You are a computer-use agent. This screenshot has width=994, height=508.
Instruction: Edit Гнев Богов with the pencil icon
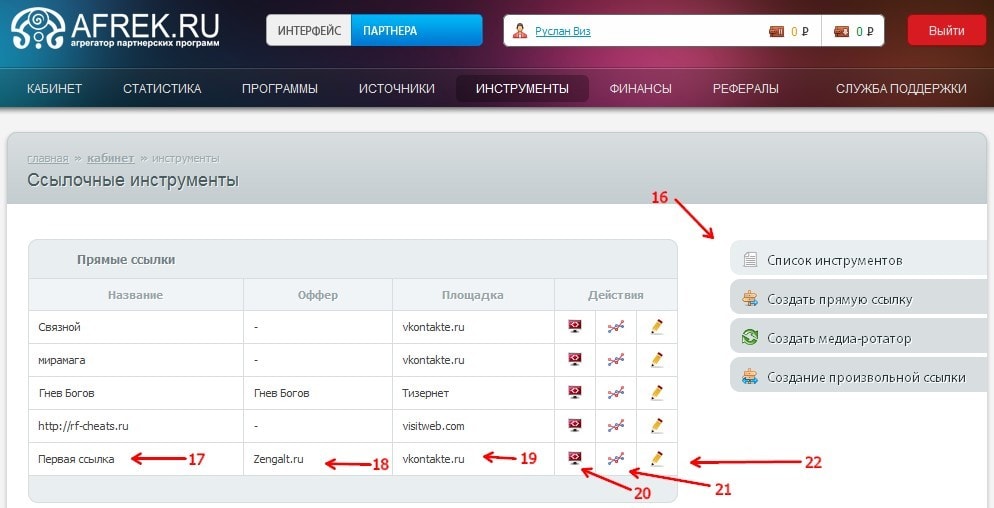click(x=657, y=393)
